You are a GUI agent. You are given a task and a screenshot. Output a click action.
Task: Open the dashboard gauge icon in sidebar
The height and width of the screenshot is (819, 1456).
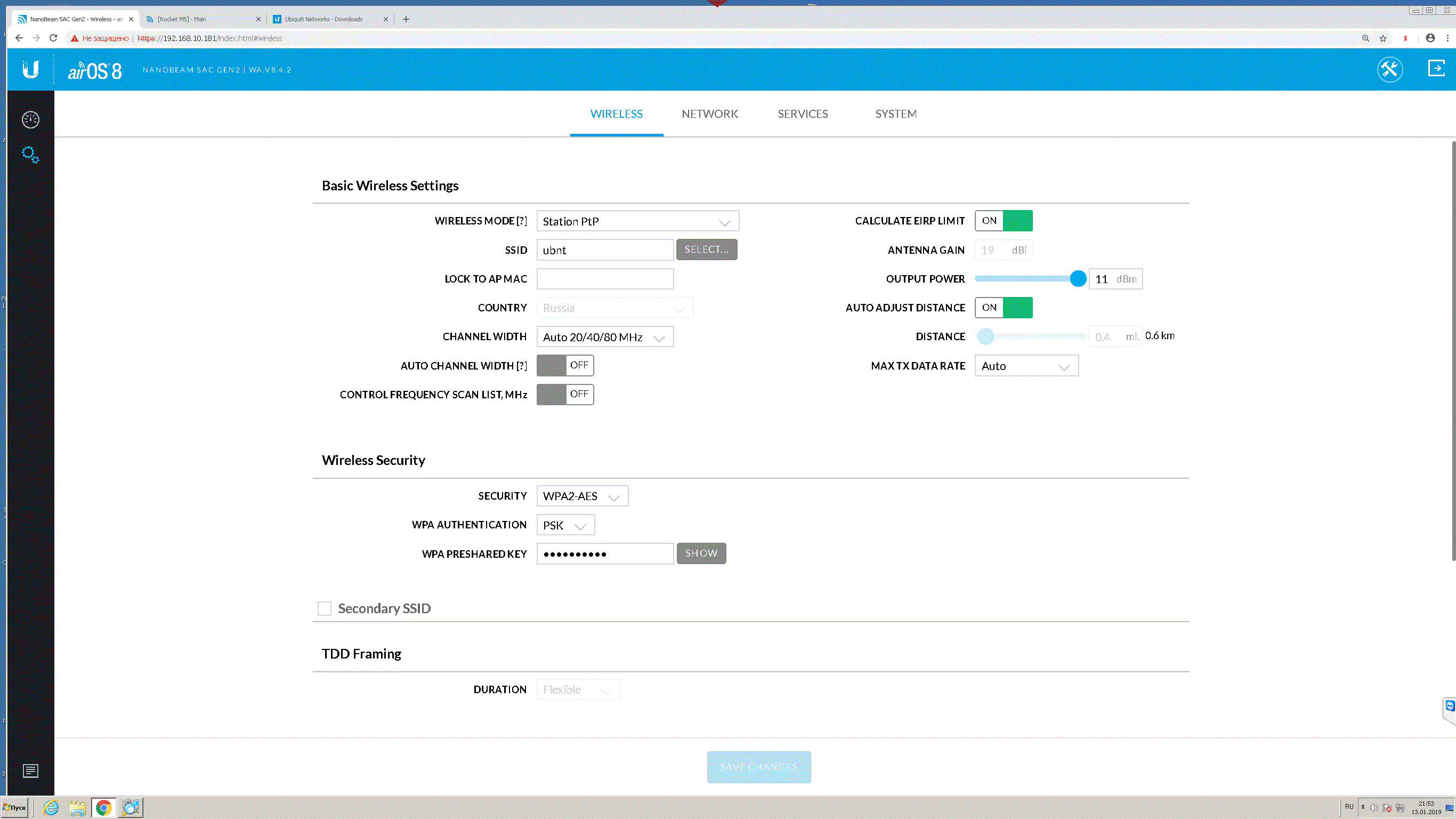pyautogui.click(x=30, y=119)
